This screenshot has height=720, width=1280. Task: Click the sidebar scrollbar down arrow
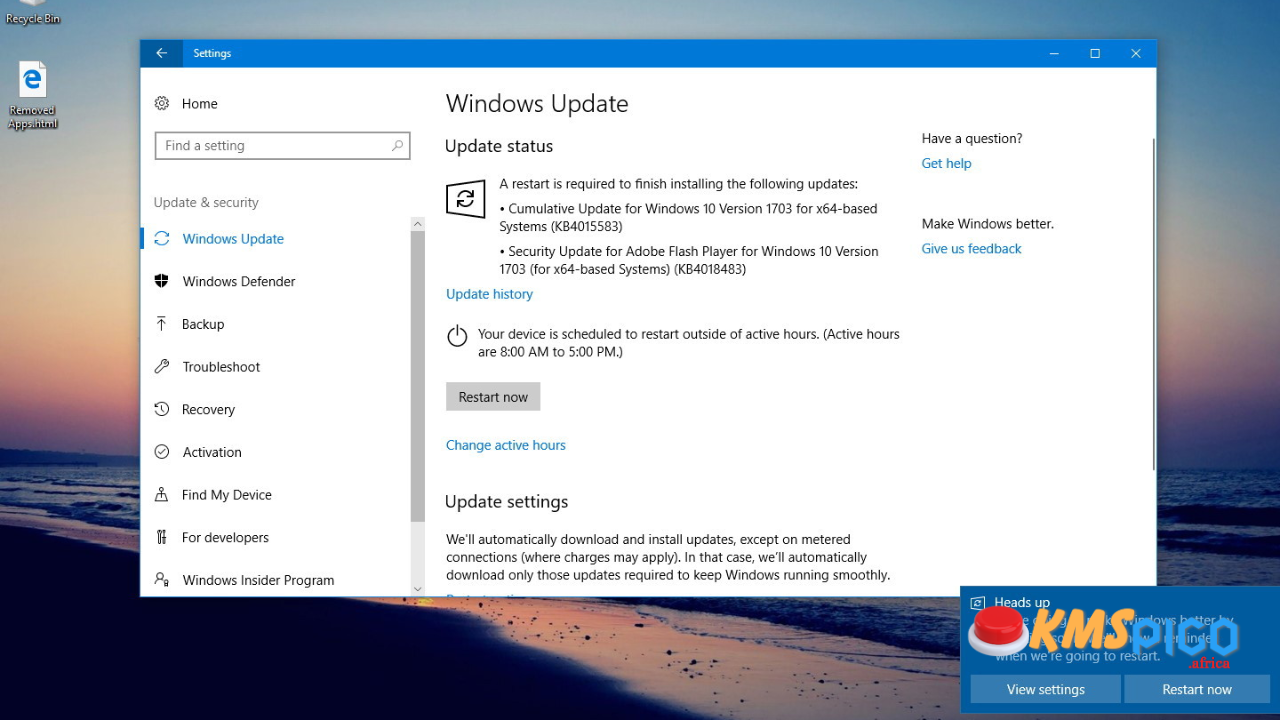click(x=418, y=589)
